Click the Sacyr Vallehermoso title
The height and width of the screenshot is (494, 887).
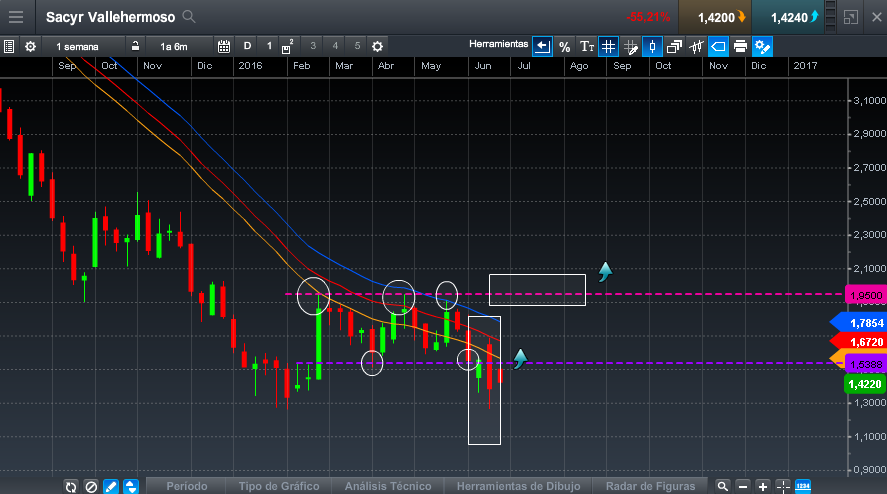(110, 17)
